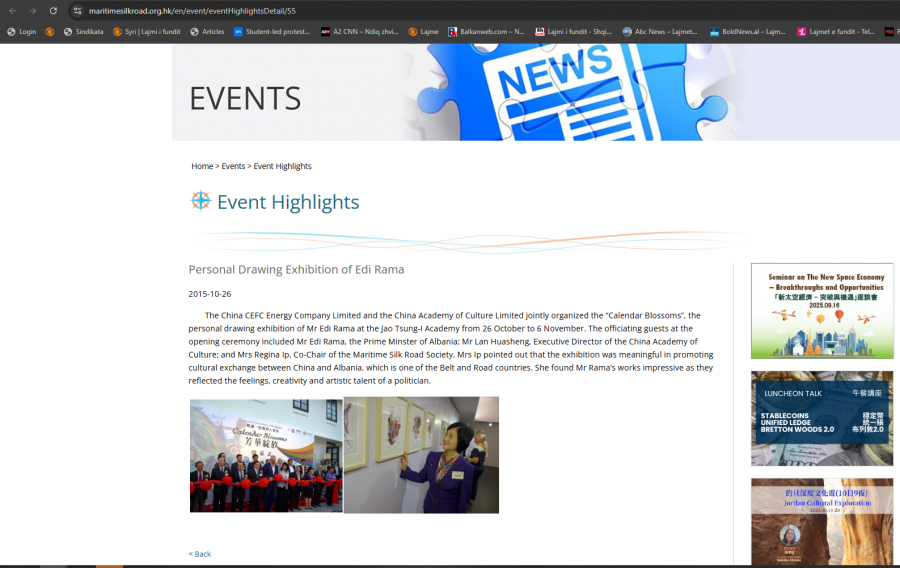Open the ribbon-cutting ceremony photo
The width and height of the screenshot is (900, 568).
(266, 456)
